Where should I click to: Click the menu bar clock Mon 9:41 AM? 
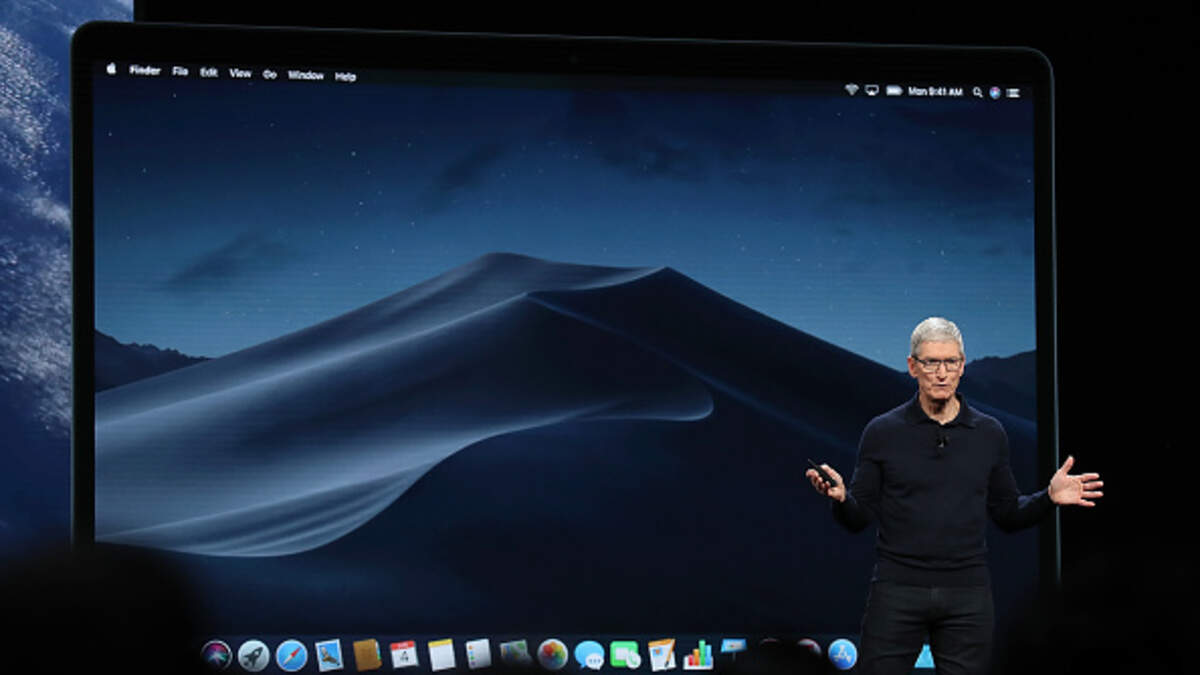[x=935, y=92]
